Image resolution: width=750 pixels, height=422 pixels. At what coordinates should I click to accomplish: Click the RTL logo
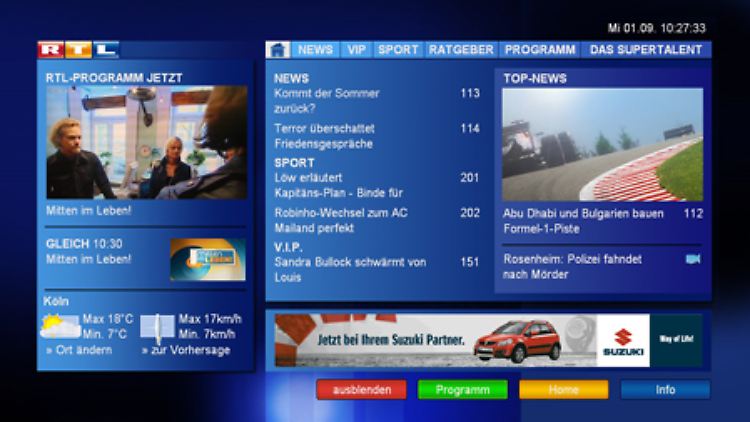77,49
